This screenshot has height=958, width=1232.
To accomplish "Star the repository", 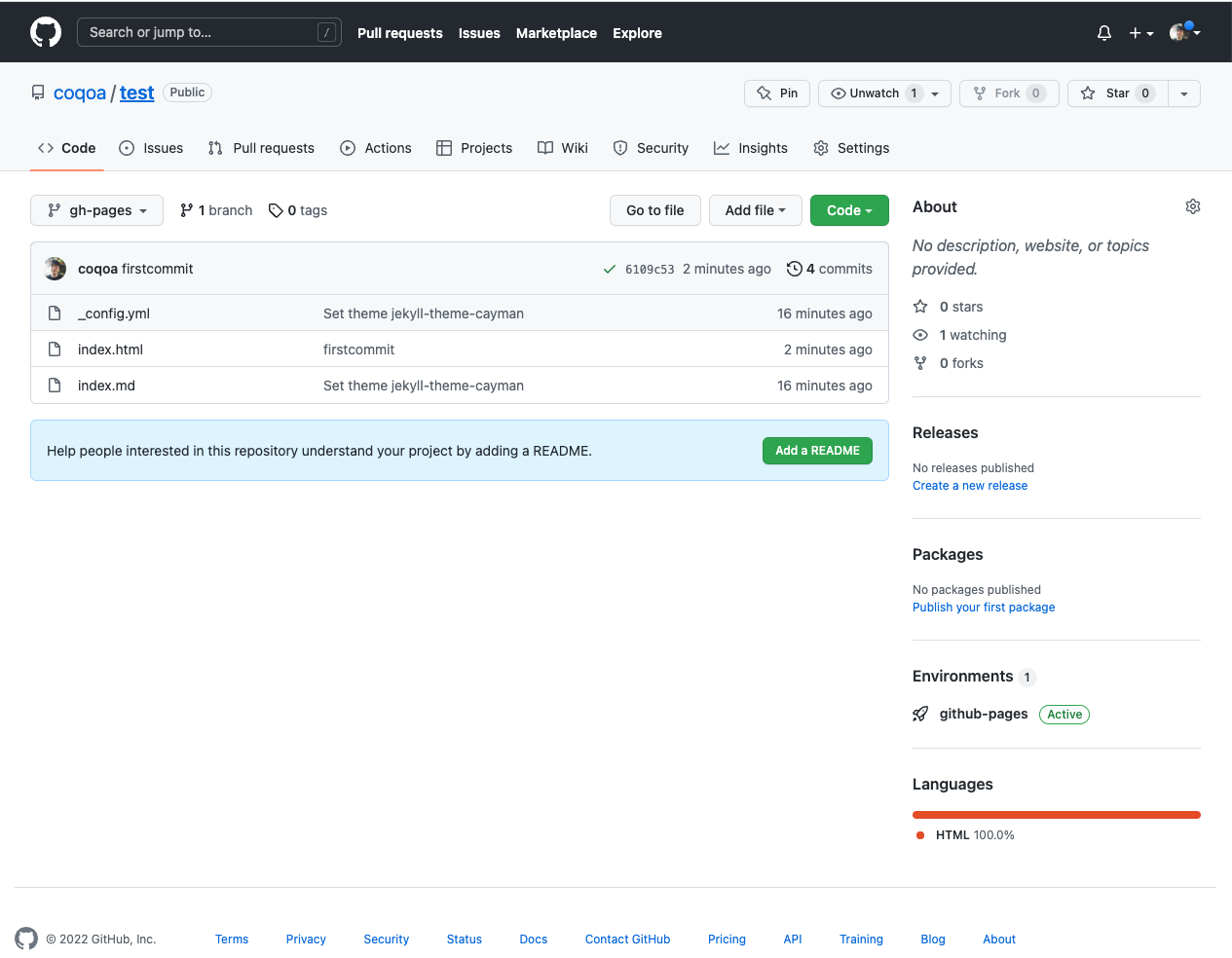I will click(1117, 93).
